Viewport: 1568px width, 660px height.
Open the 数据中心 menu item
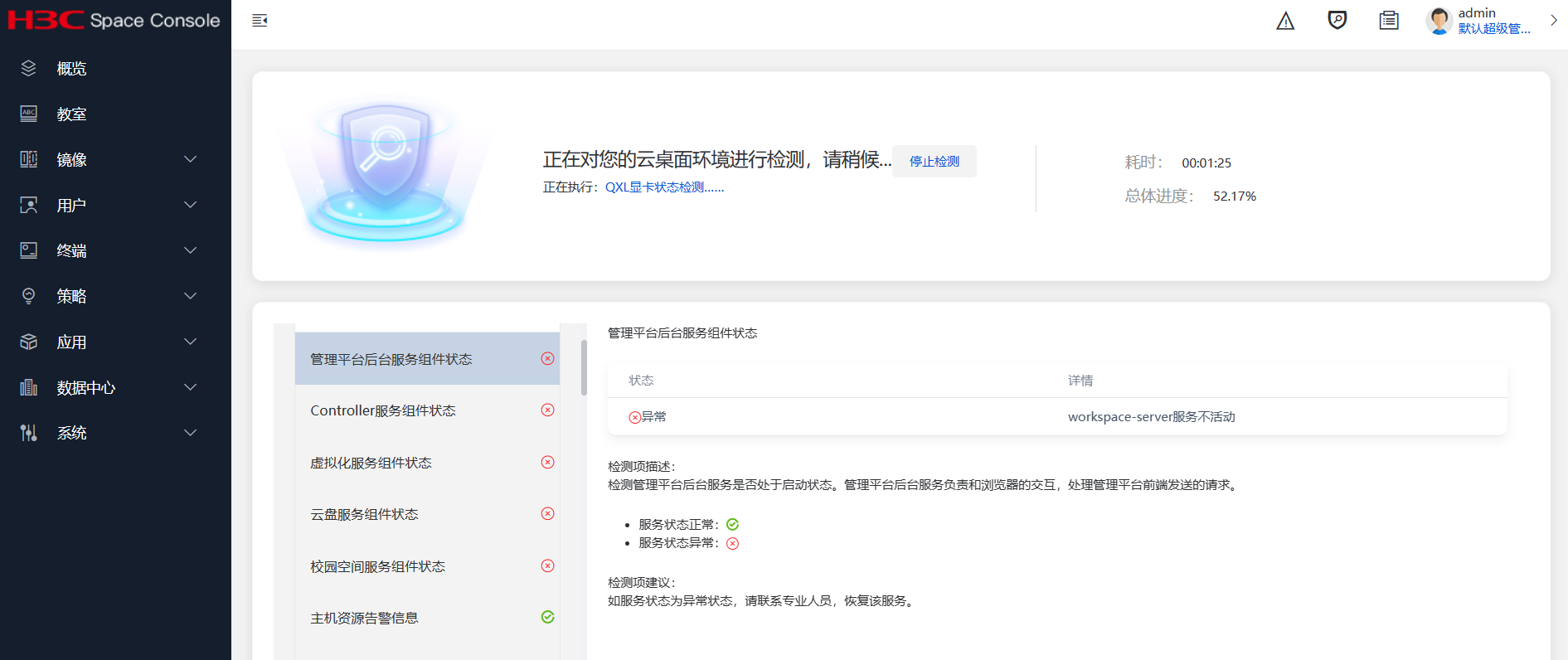point(86,387)
